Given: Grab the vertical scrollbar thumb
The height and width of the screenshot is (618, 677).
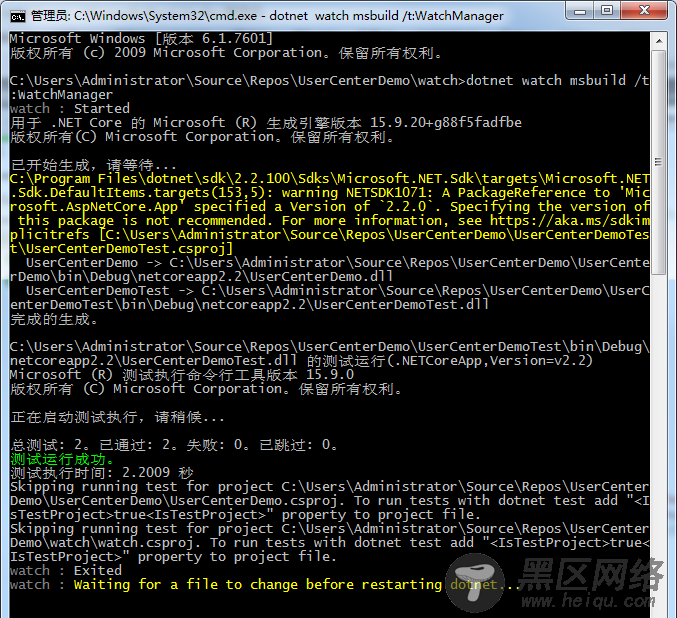Looking at the screenshot, I should pyautogui.click(x=659, y=162).
